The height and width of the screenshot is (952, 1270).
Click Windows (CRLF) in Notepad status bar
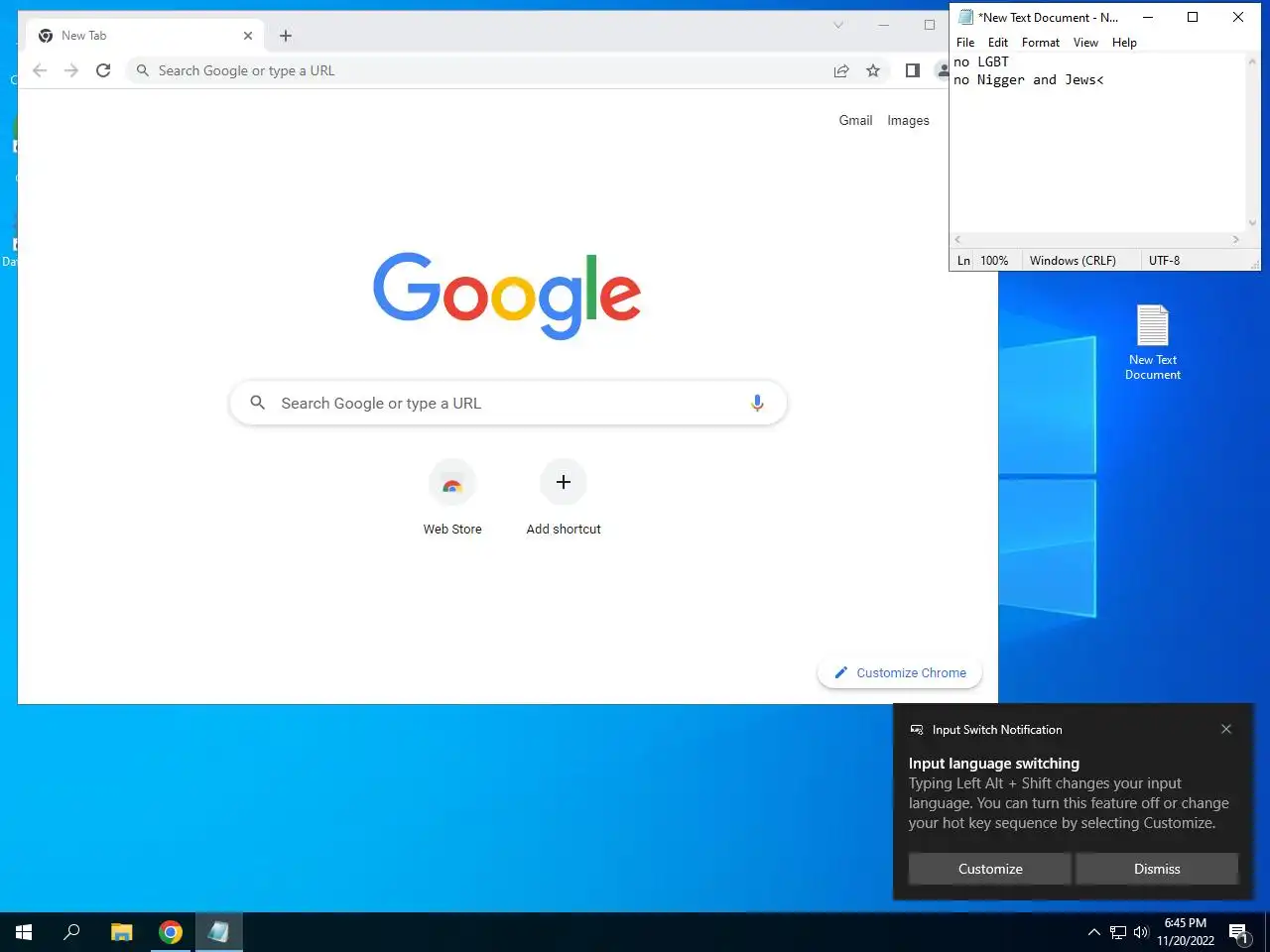pos(1073,261)
